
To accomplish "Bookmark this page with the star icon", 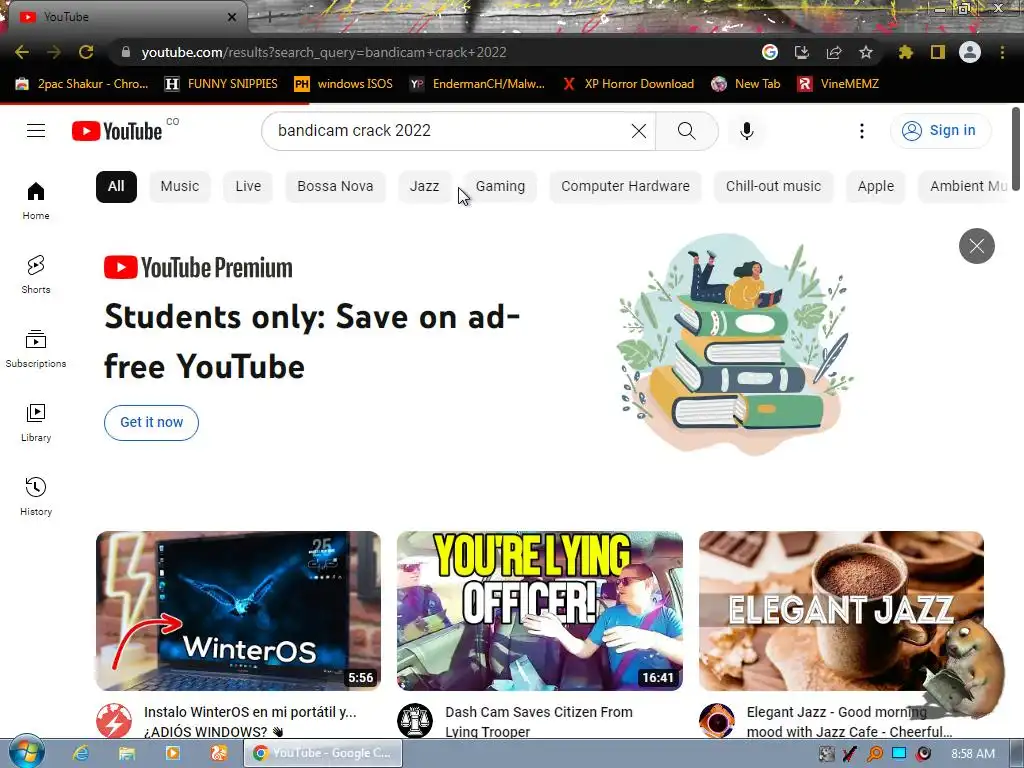I will pos(865,52).
